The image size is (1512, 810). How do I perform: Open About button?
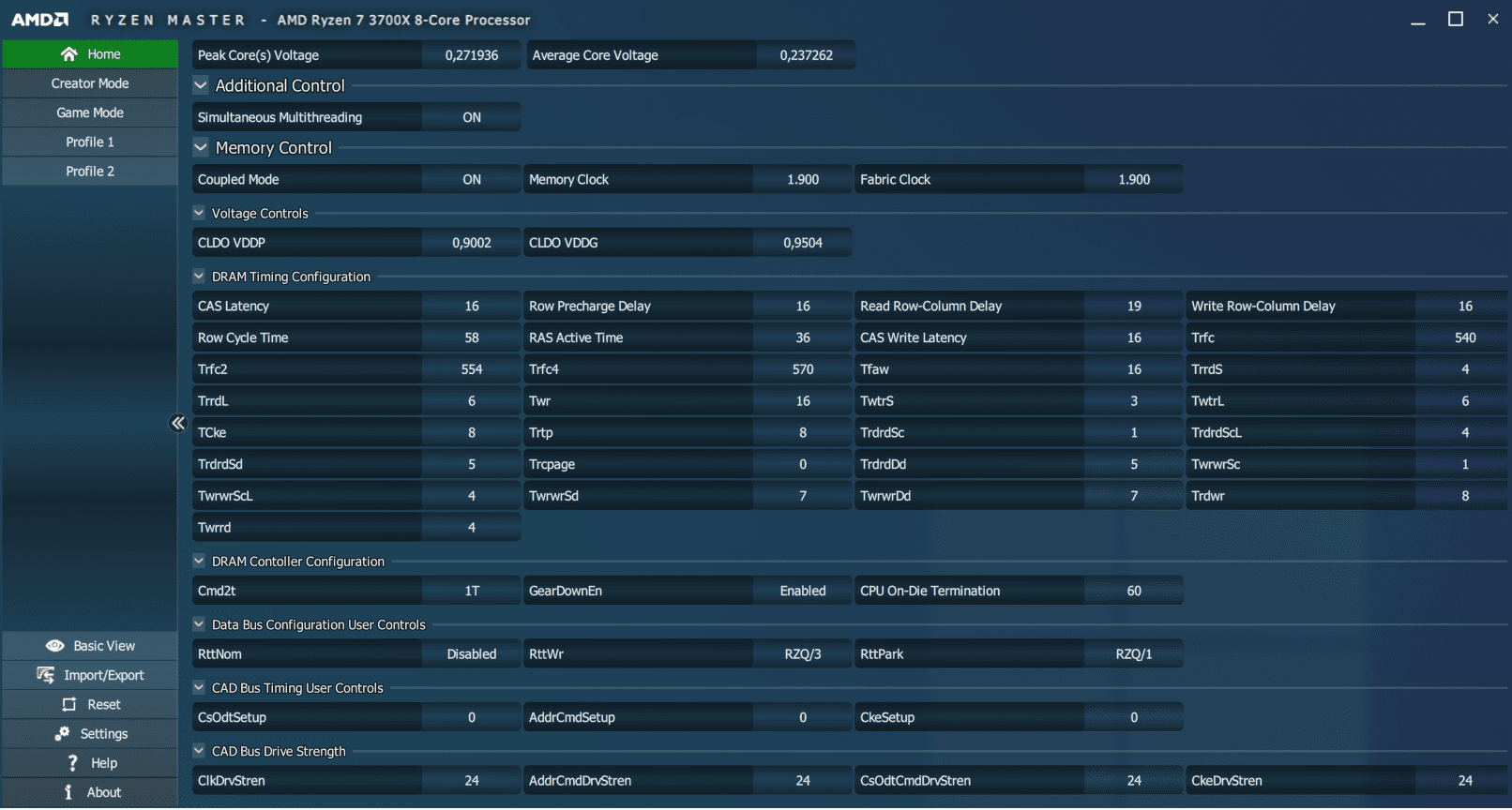90,792
